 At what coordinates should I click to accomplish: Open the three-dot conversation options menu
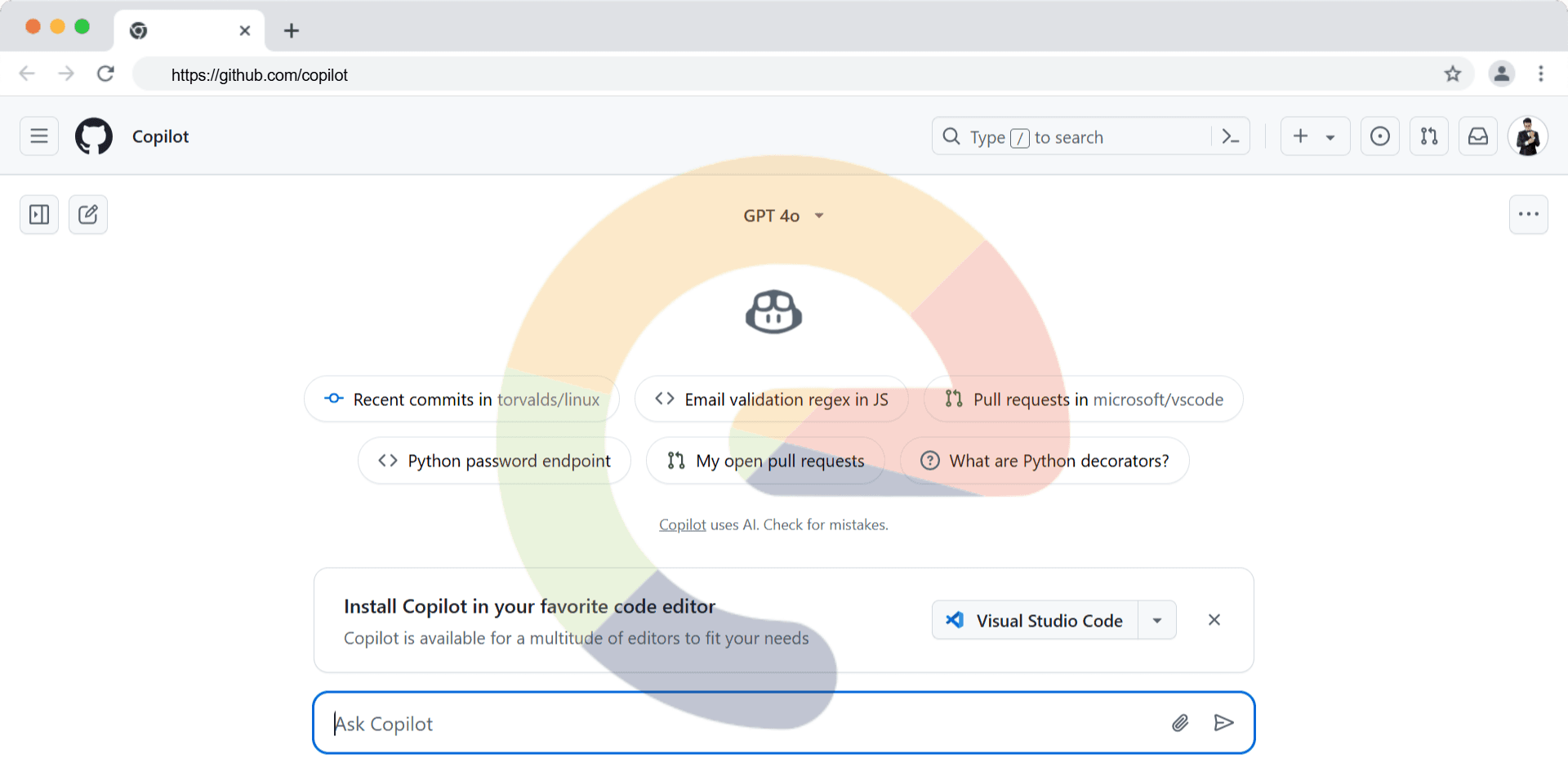pyautogui.click(x=1529, y=215)
